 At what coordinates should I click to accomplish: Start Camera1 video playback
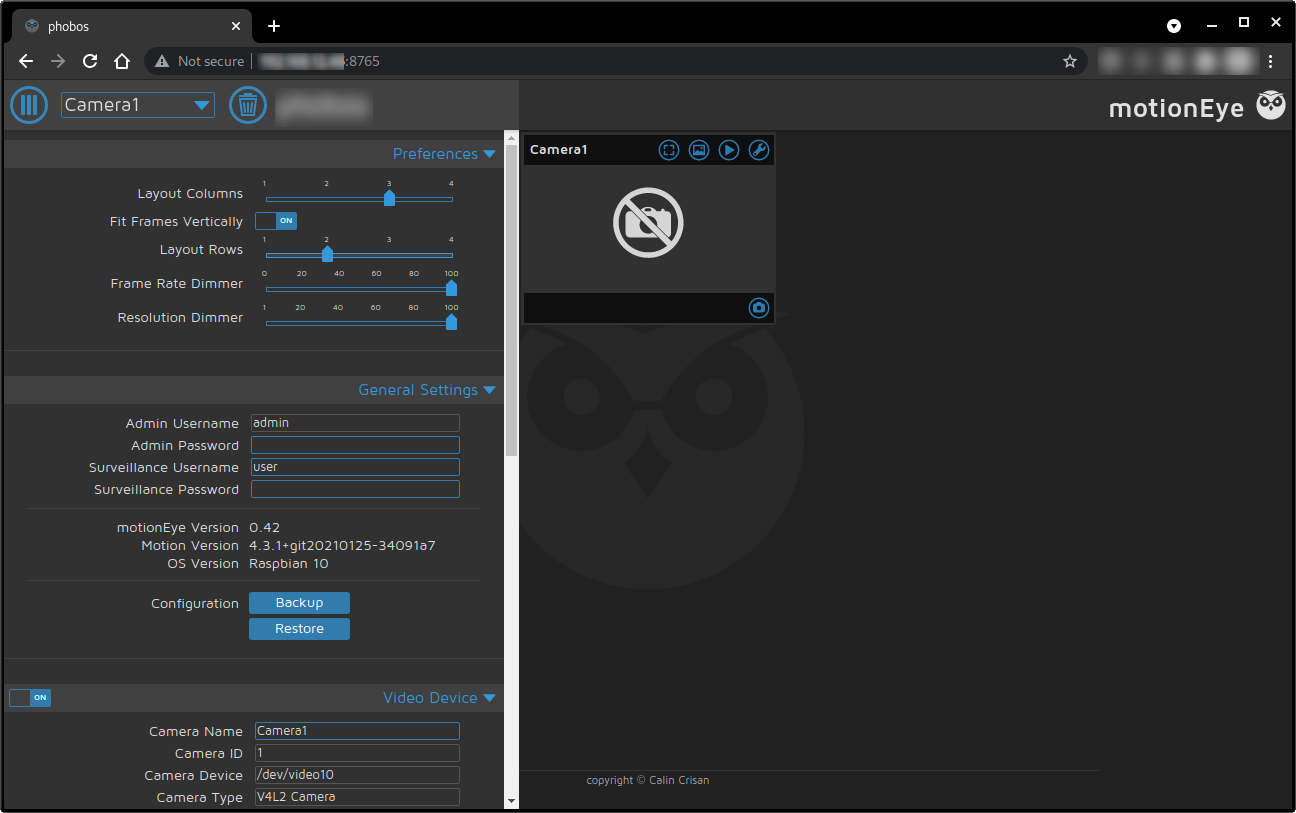728,149
